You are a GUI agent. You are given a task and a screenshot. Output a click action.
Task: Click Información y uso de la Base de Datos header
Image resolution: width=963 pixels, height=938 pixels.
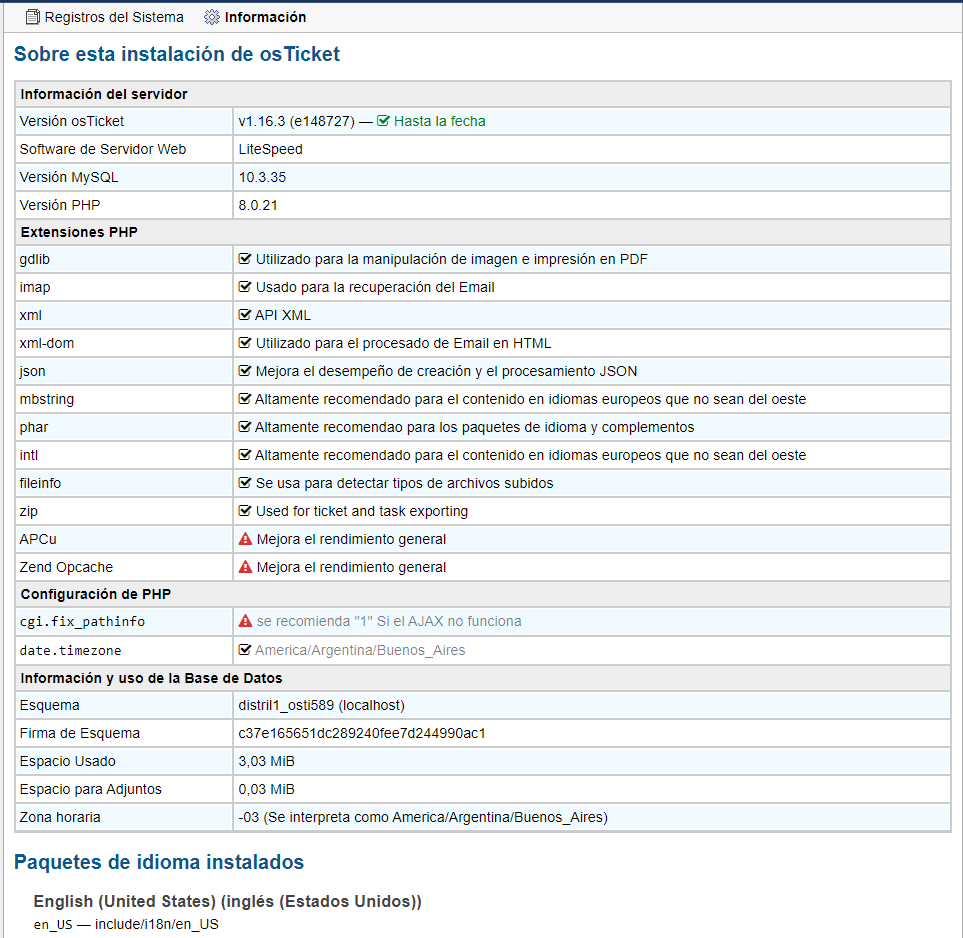[x=152, y=678]
